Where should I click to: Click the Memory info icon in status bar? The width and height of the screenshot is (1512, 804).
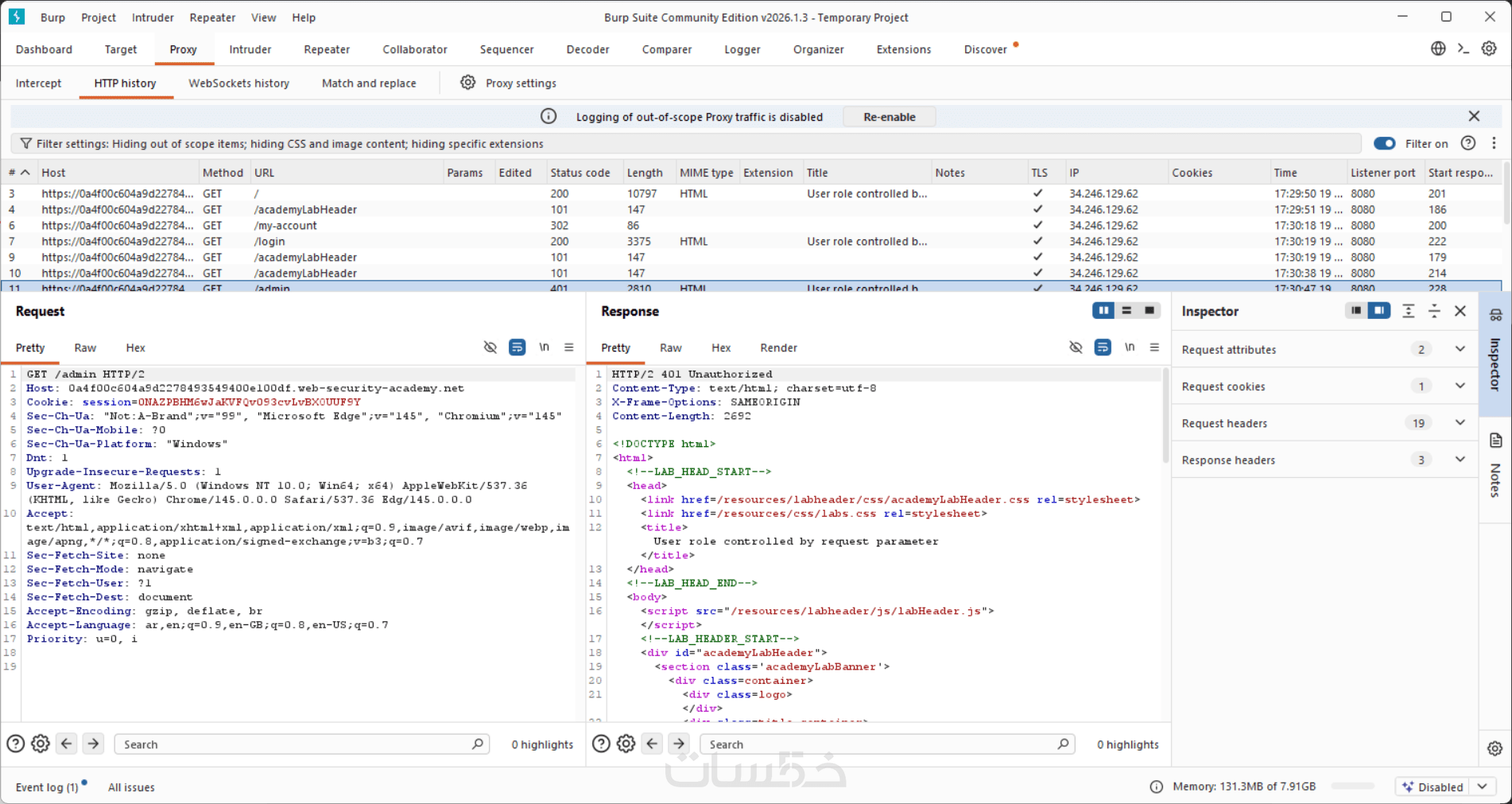(x=1157, y=787)
